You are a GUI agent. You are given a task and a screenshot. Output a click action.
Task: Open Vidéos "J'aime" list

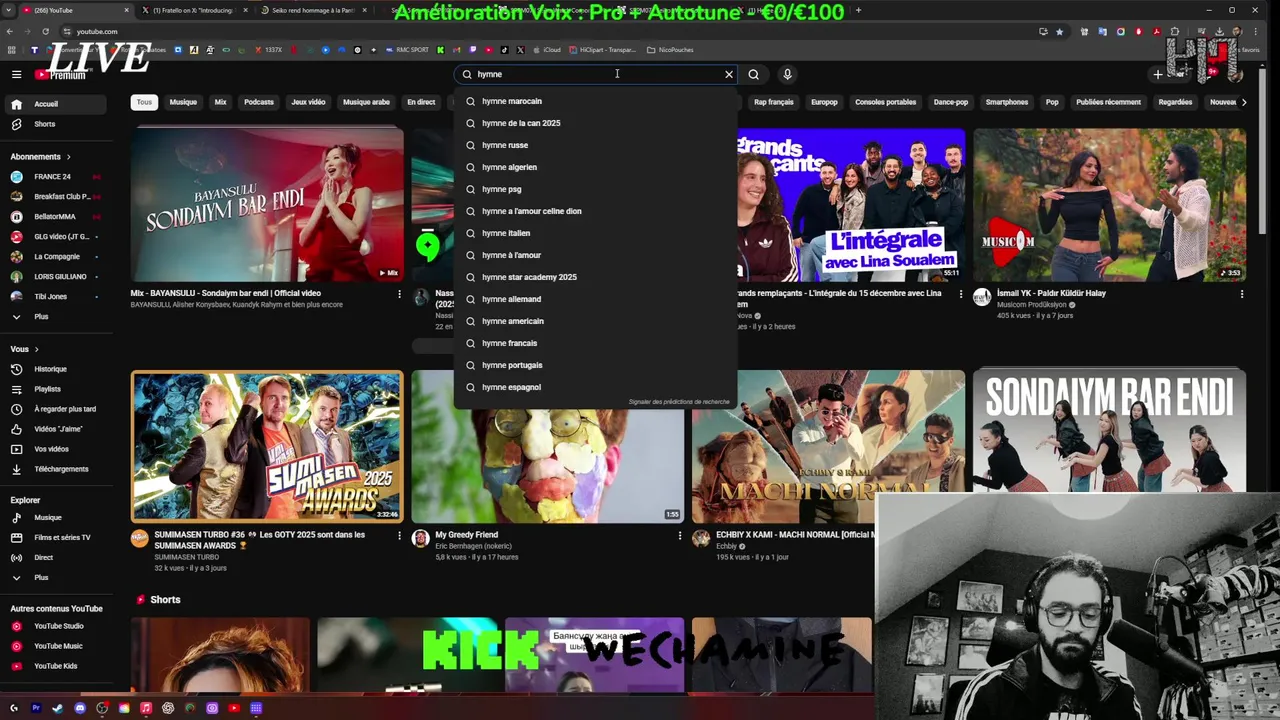tap(57, 429)
